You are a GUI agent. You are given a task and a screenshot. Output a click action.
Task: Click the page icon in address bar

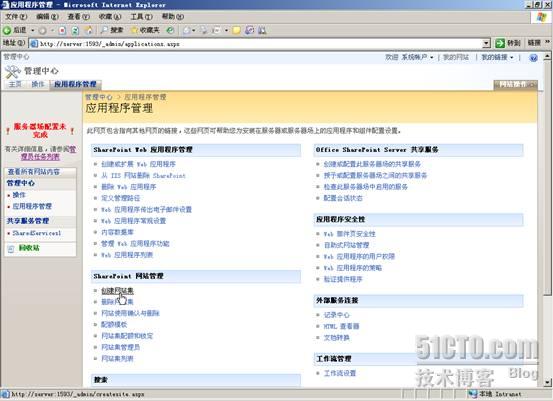(34, 44)
